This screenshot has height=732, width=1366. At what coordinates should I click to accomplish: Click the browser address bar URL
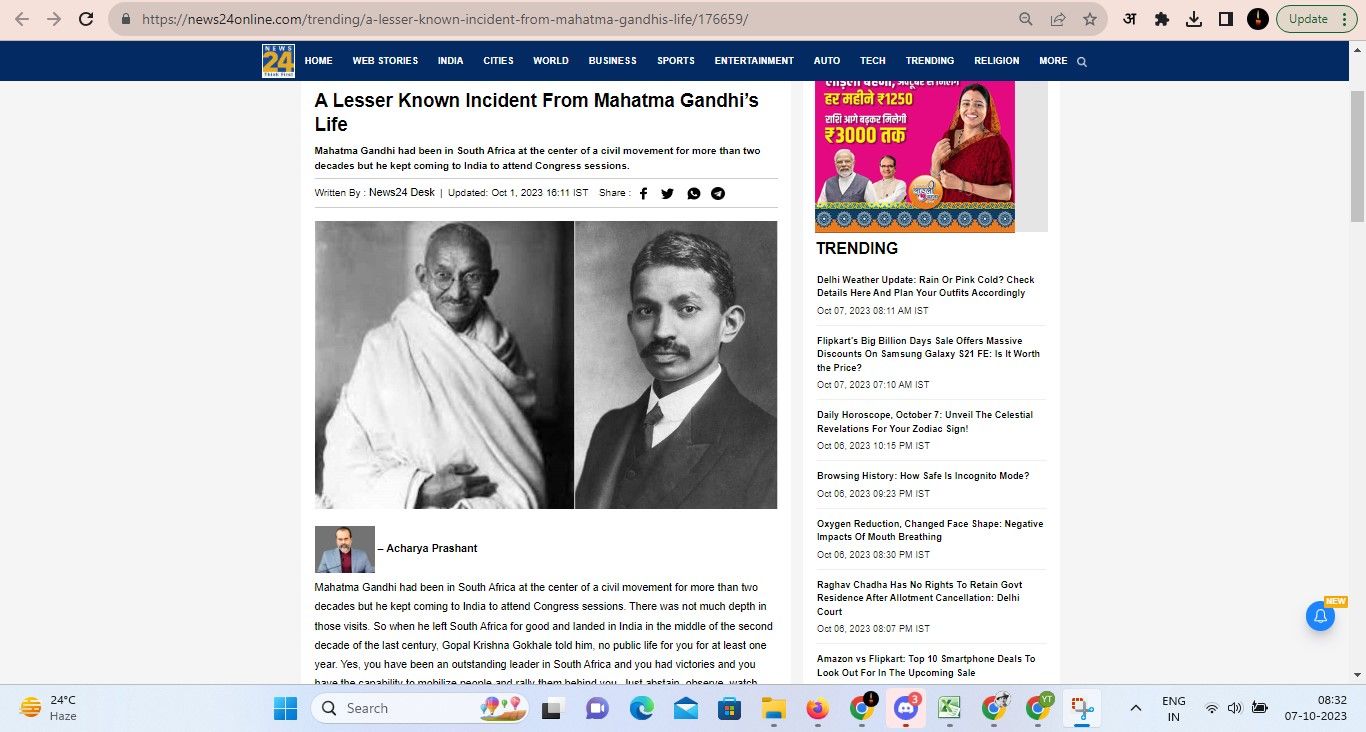pos(445,19)
